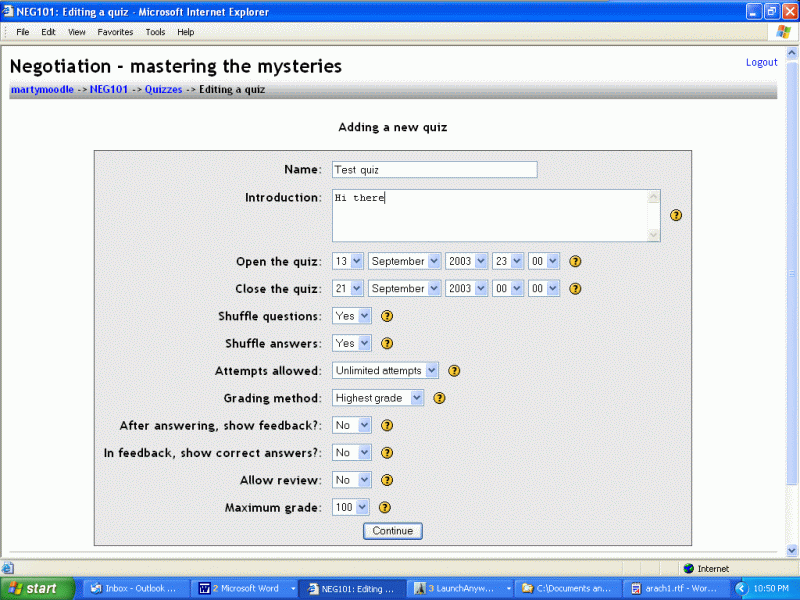The height and width of the screenshot is (600, 800).
Task: Expand the Grading method dropdown
Action: [378, 398]
